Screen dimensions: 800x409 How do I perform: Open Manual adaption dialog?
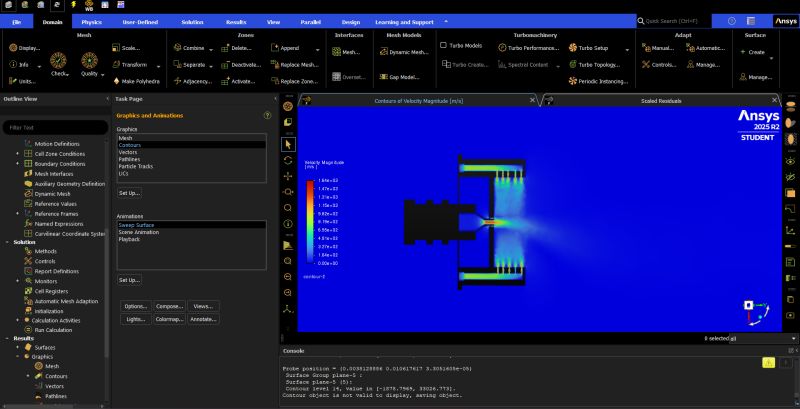[x=658, y=48]
